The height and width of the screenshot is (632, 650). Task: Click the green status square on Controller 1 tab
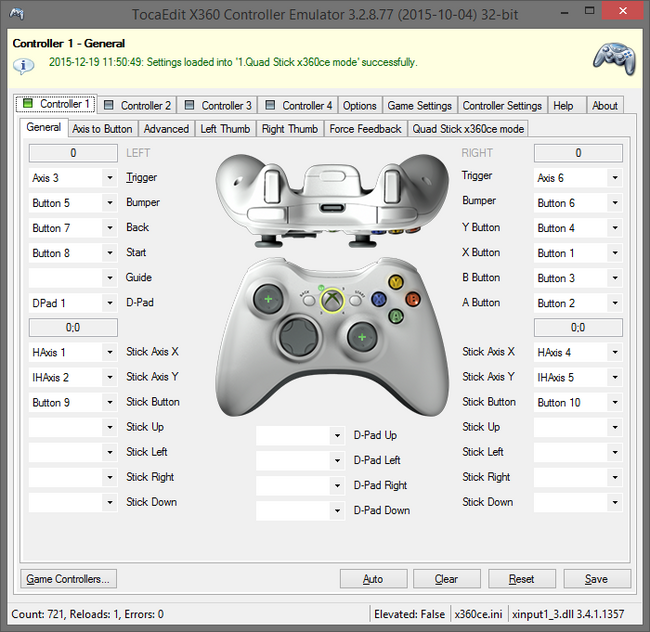[28, 103]
